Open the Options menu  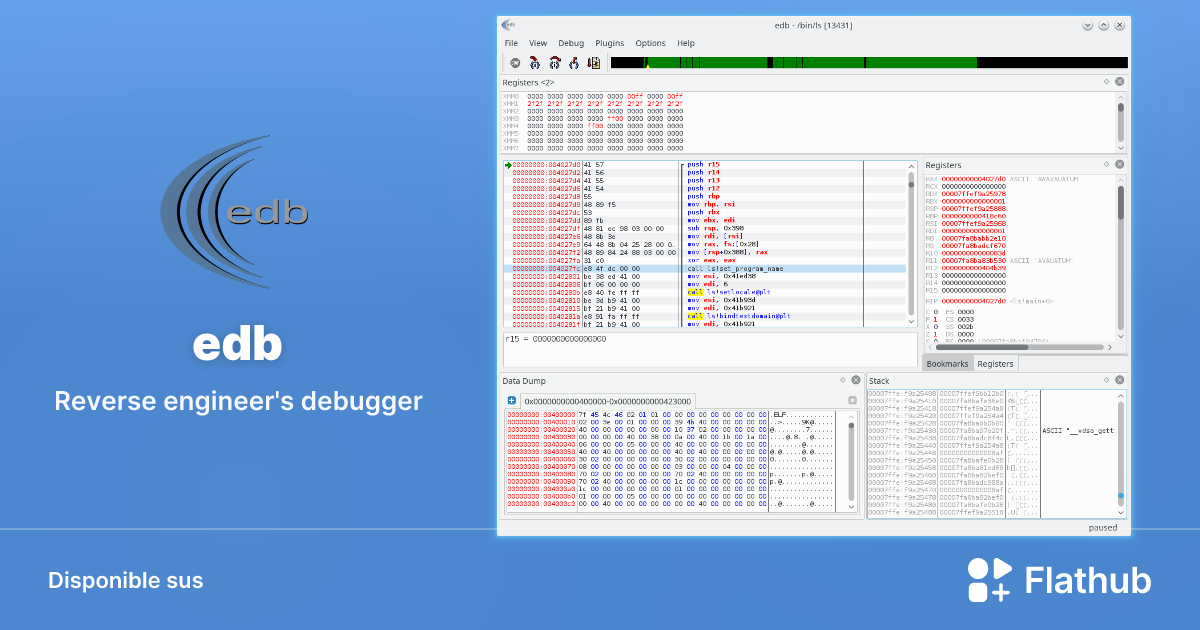650,43
